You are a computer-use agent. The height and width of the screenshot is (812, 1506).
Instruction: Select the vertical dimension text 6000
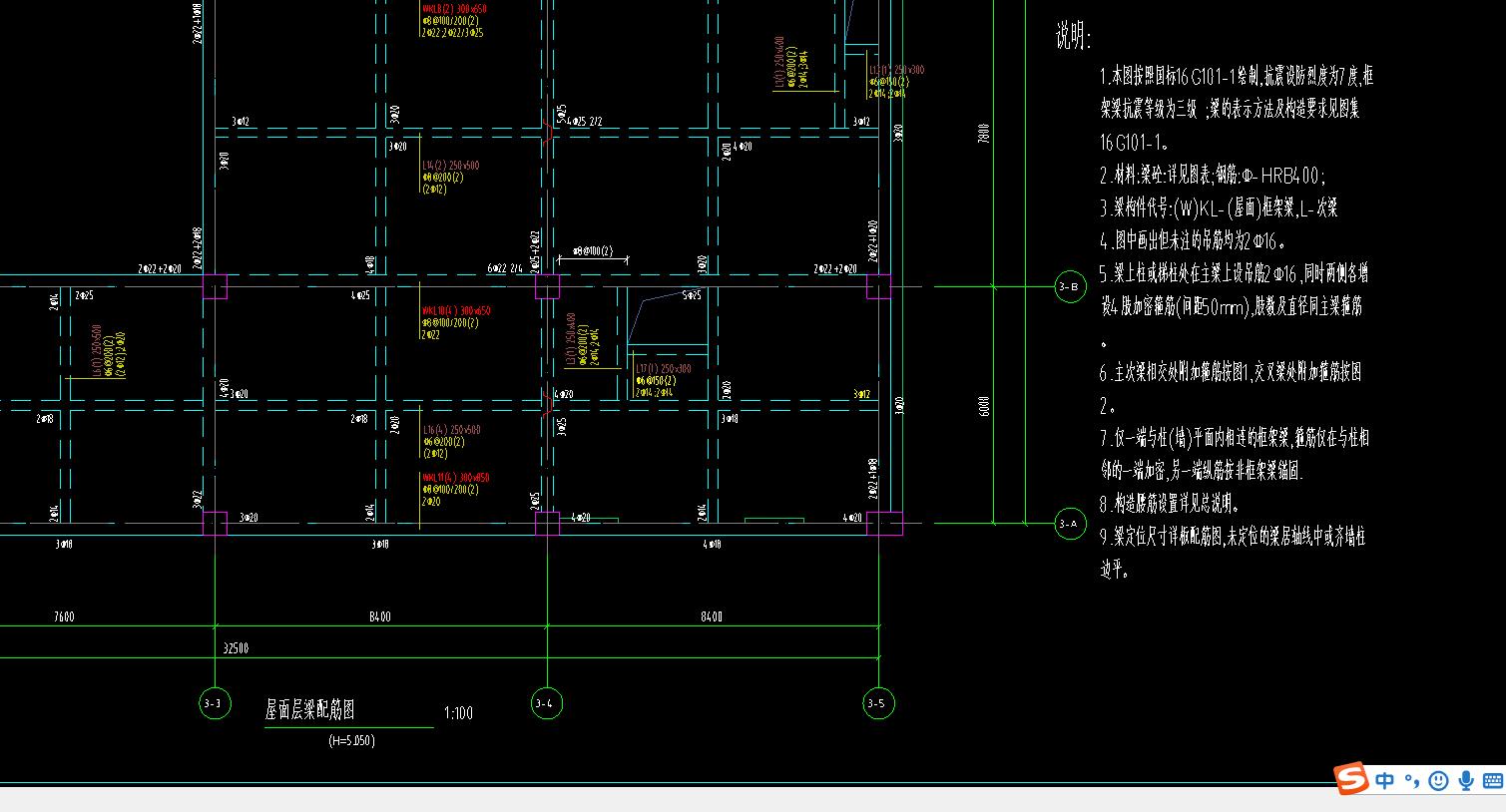pyautogui.click(x=984, y=407)
